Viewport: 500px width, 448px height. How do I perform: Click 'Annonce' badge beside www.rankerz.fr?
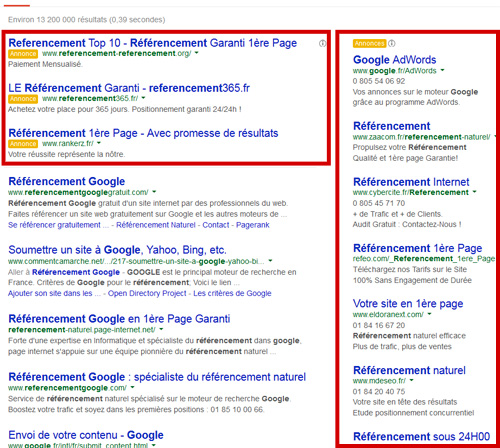coord(23,144)
